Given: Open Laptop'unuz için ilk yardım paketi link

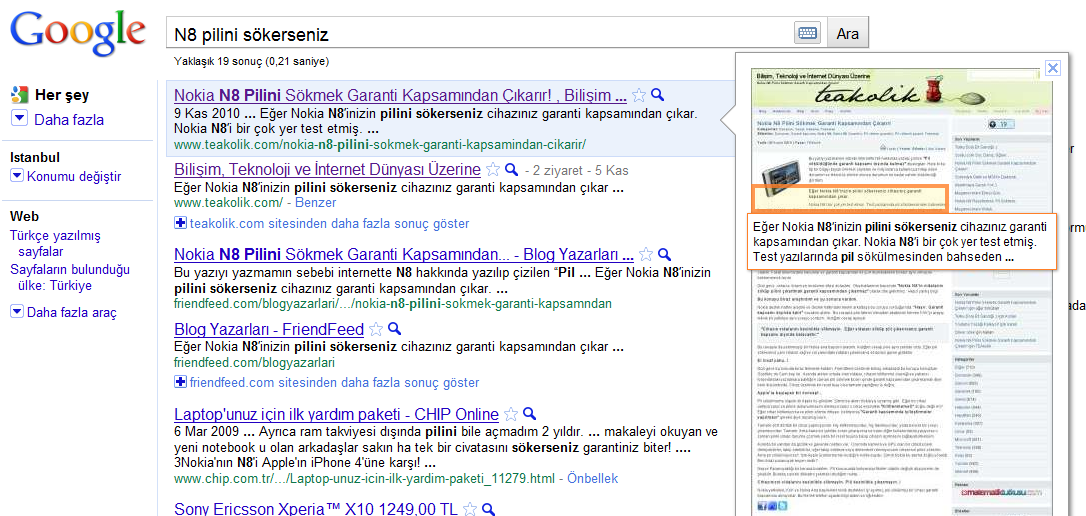Looking at the screenshot, I should point(337,414).
